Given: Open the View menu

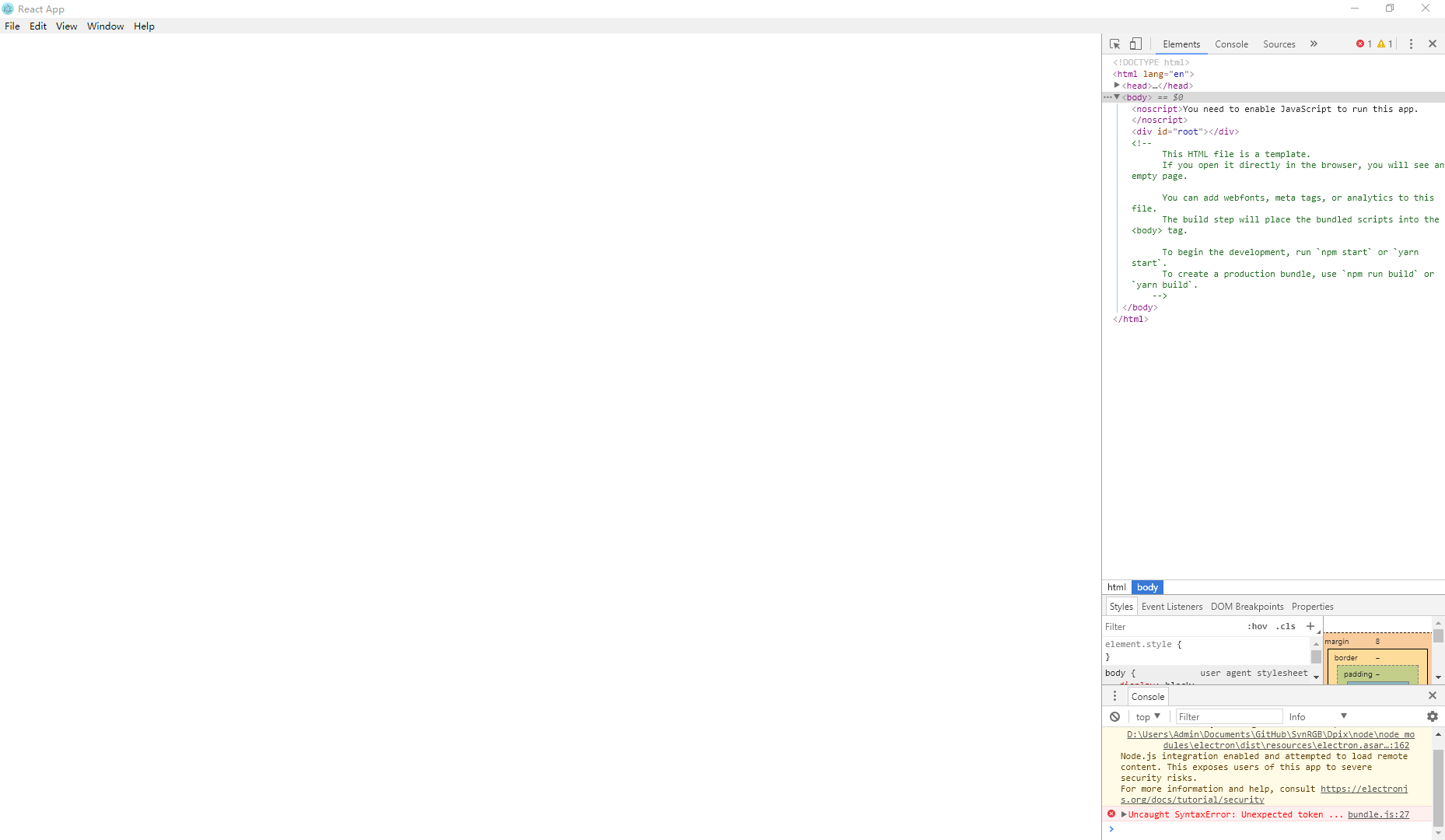Looking at the screenshot, I should 66,26.
